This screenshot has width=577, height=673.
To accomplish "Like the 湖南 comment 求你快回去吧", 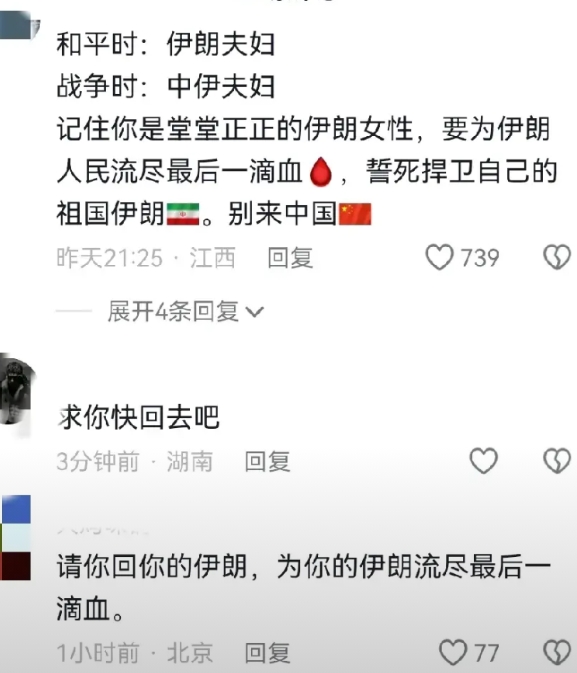I will [x=483, y=461].
